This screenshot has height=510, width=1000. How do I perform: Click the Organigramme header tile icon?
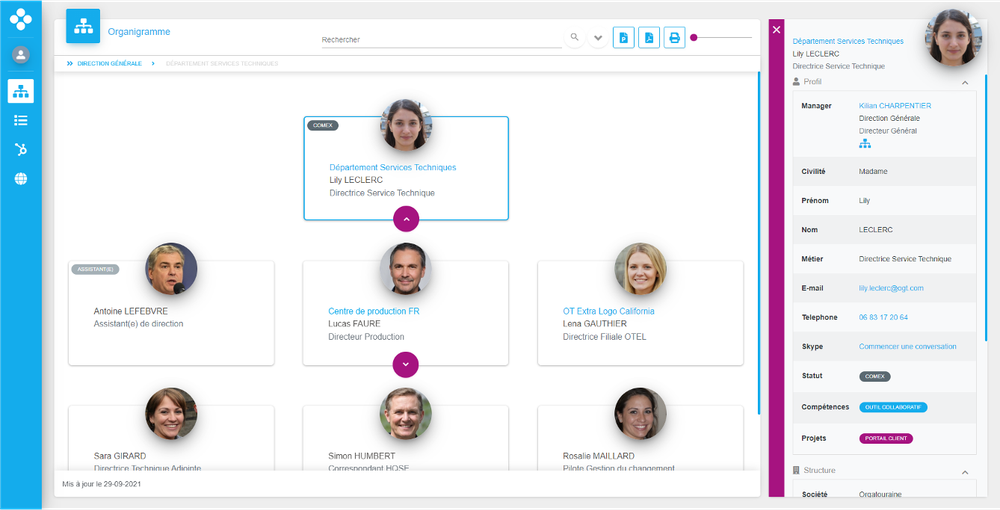[x=83, y=26]
